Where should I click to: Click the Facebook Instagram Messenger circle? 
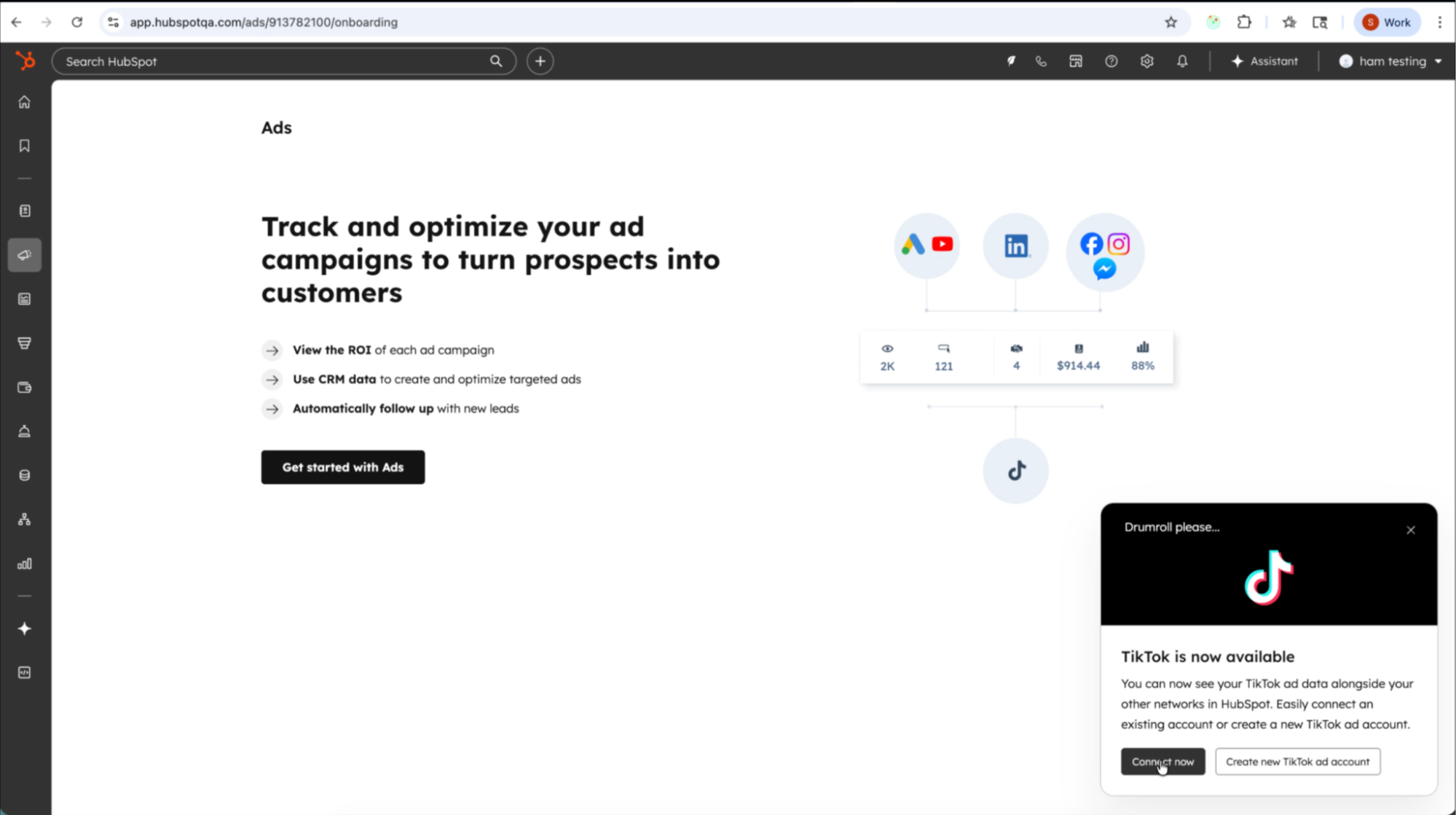tap(1105, 253)
